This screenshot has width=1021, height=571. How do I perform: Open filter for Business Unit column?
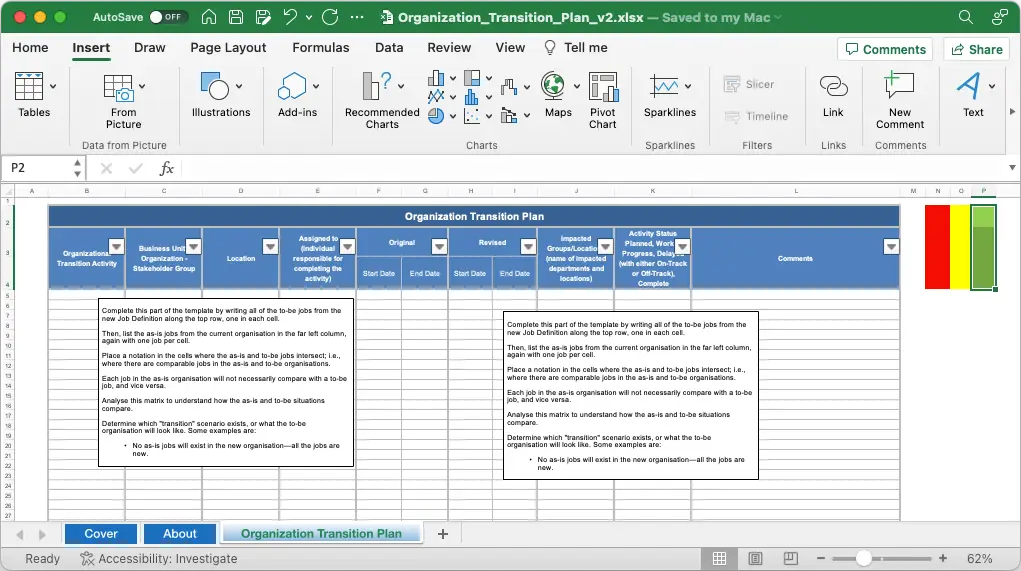click(193, 246)
